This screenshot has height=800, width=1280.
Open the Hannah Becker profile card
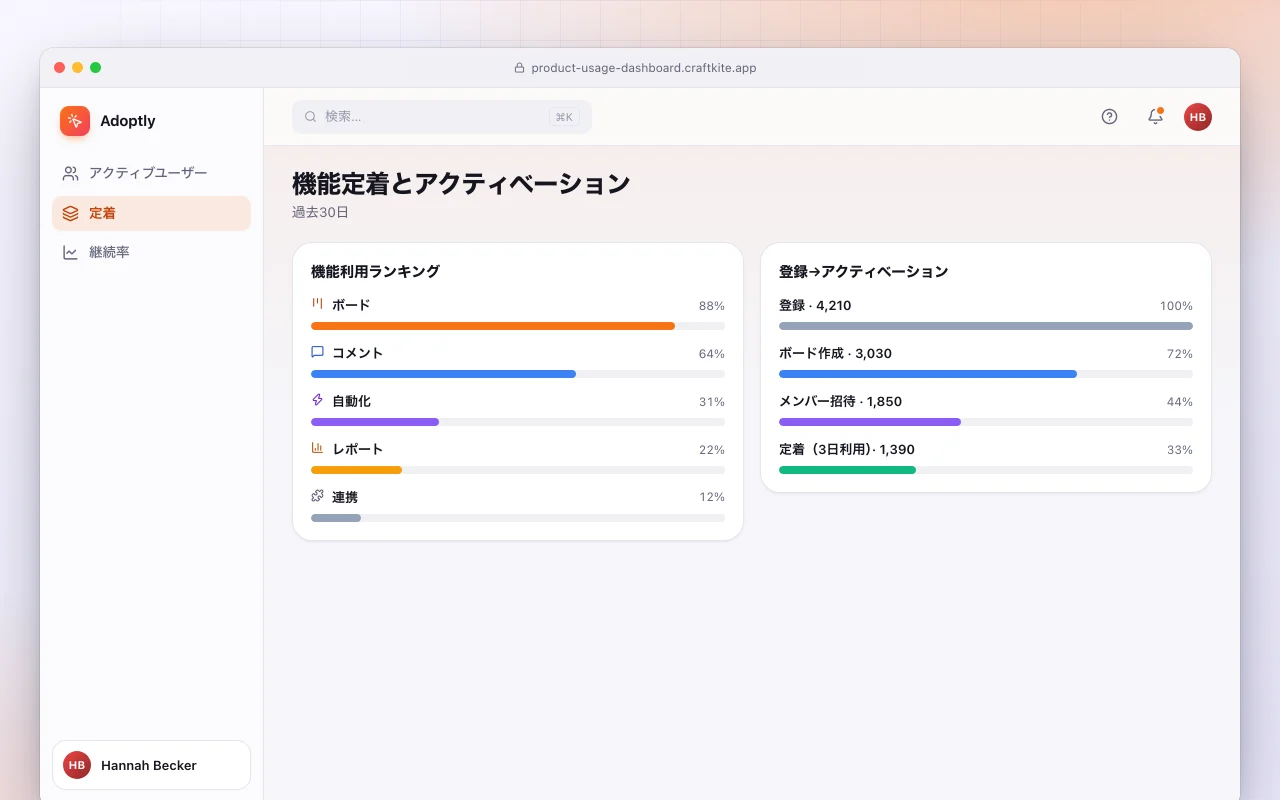(x=151, y=765)
